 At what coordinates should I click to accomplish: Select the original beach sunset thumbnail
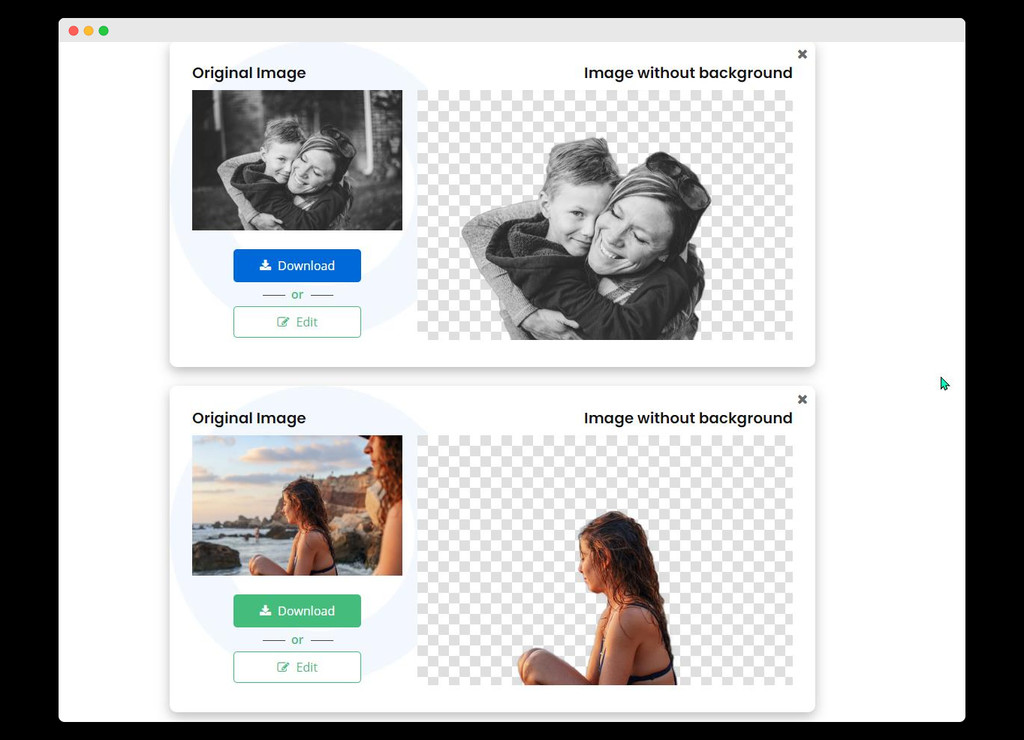297,505
